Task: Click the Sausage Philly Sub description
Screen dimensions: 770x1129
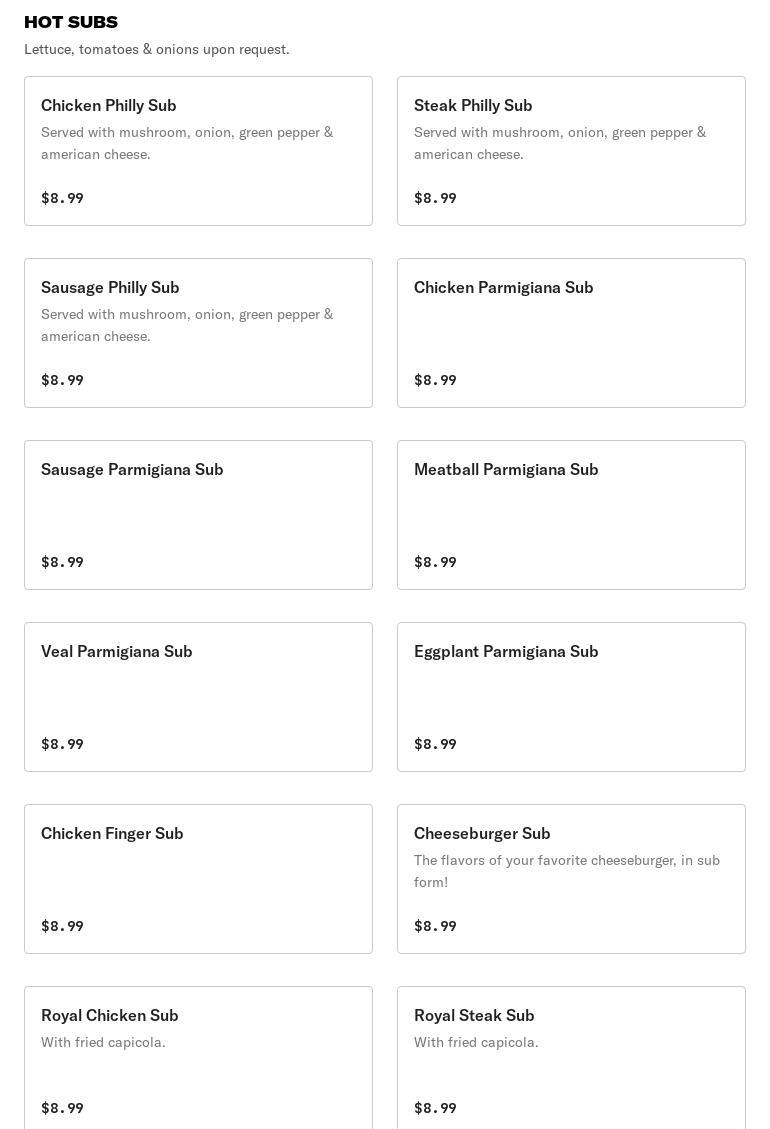Action: coord(187,325)
